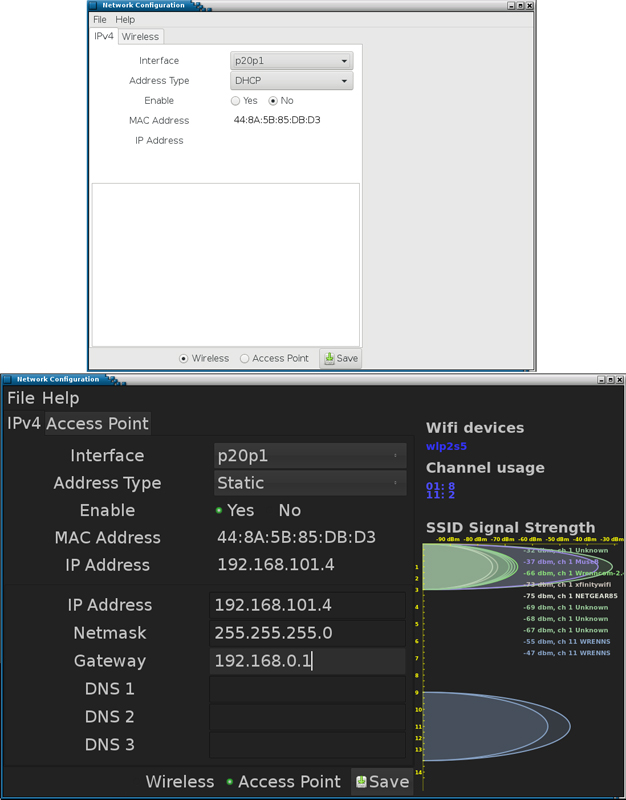Image resolution: width=626 pixels, height=800 pixels.
Task: Click wlp2s5 wifi device link
Action: pos(446,446)
